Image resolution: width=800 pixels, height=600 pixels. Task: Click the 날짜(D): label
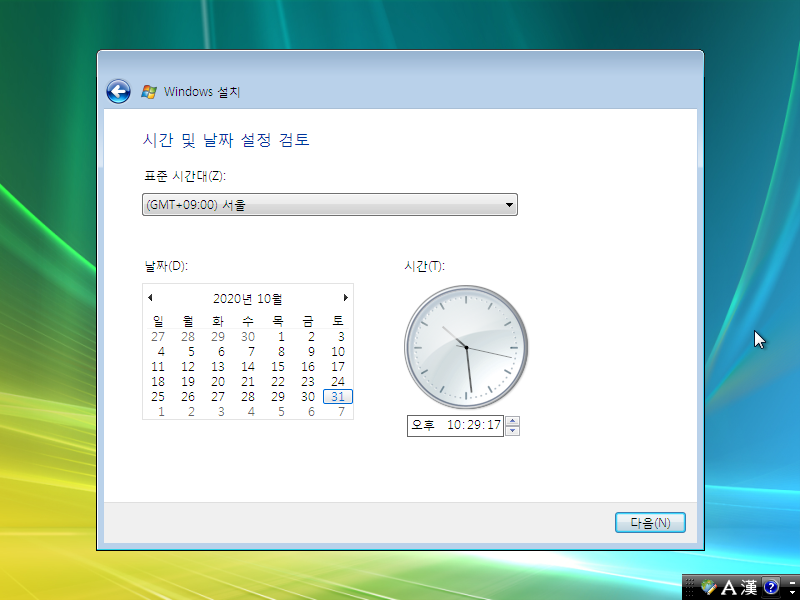[x=166, y=266]
